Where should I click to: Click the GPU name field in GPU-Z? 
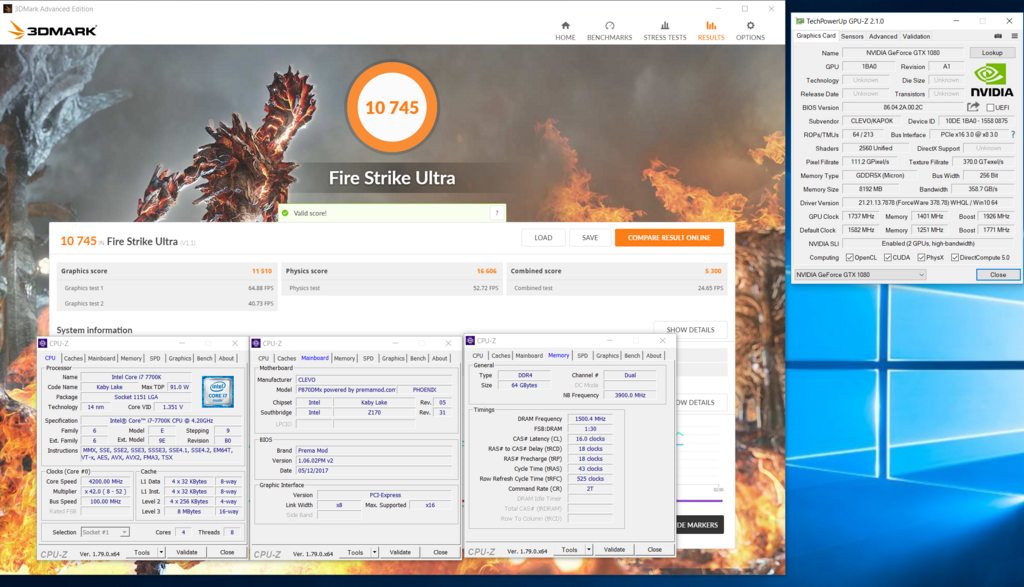(x=903, y=53)
